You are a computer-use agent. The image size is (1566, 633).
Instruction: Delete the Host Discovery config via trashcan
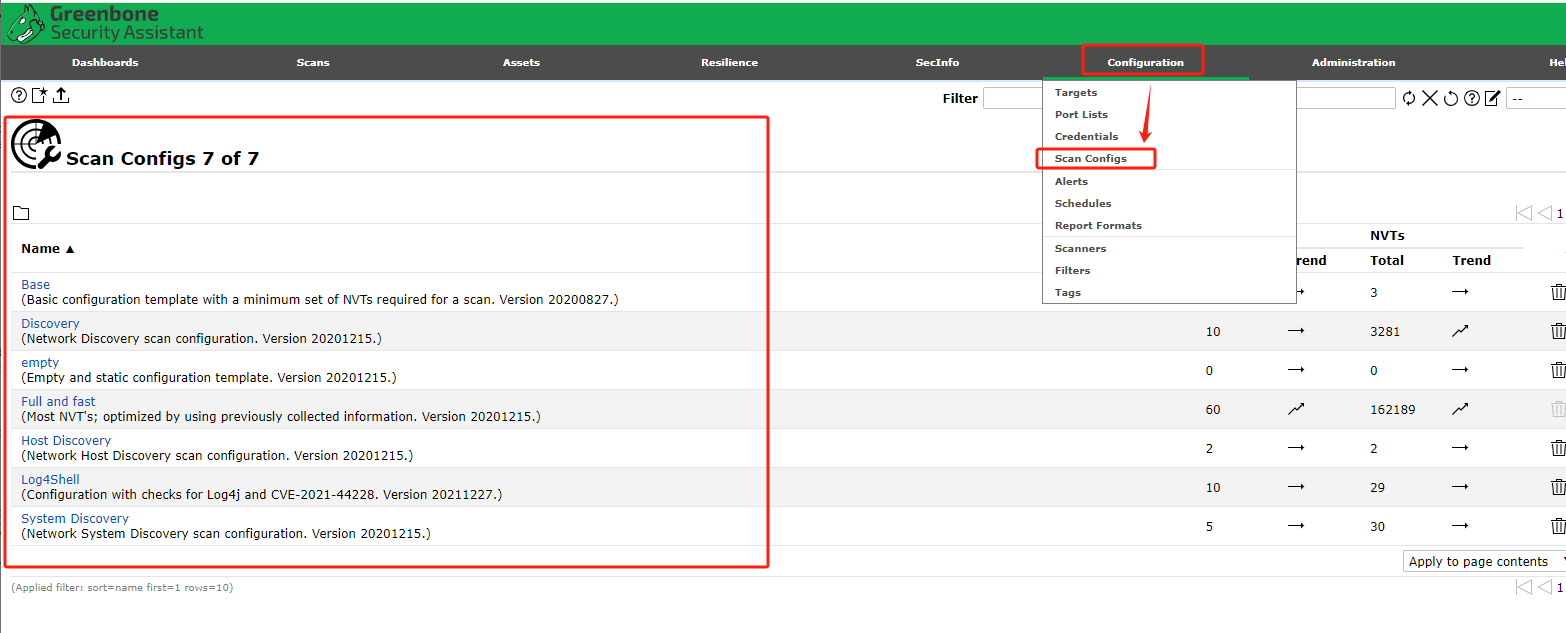tap(1558, 448)
